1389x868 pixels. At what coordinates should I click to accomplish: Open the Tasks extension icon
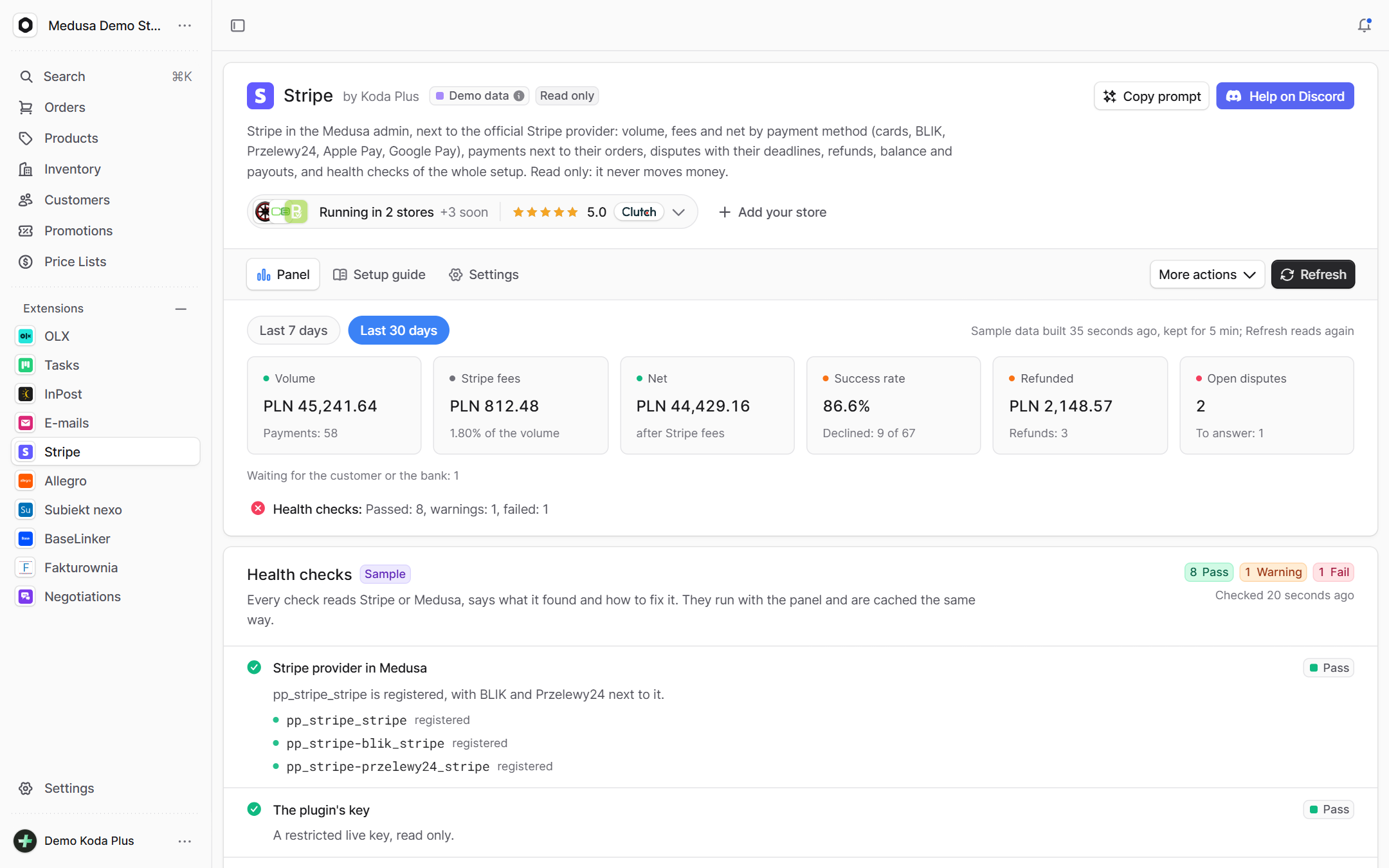coord(26,365)
